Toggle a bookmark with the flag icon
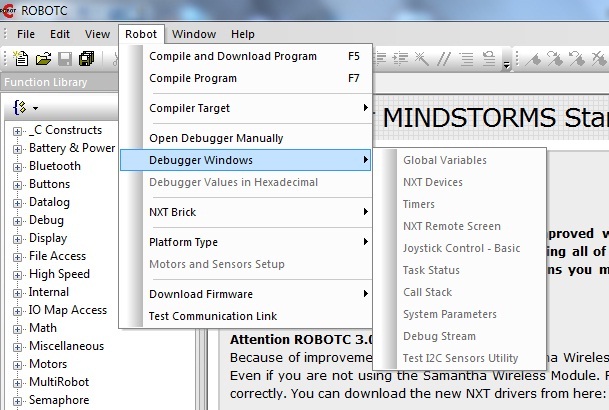This screenshot has width=609, height=410. (x=533, y=59)
